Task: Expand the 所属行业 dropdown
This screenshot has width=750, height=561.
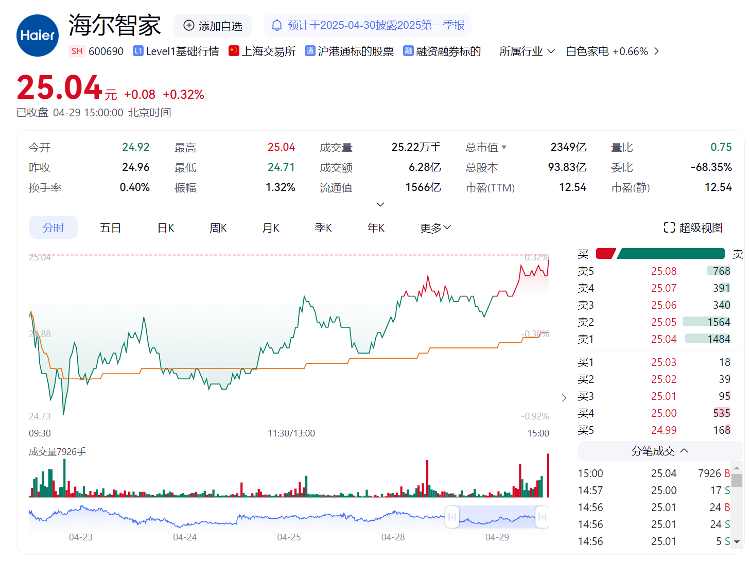Action: [x=527, y=51]
